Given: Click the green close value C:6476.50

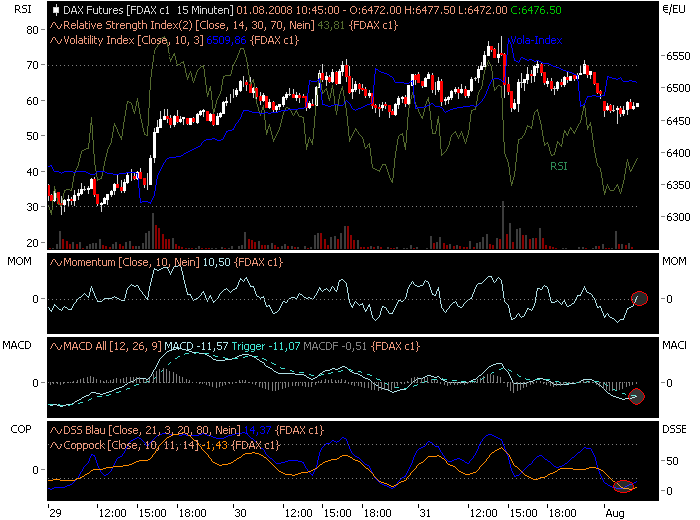Looking at the screenshot, I should [x=536, y=10].
